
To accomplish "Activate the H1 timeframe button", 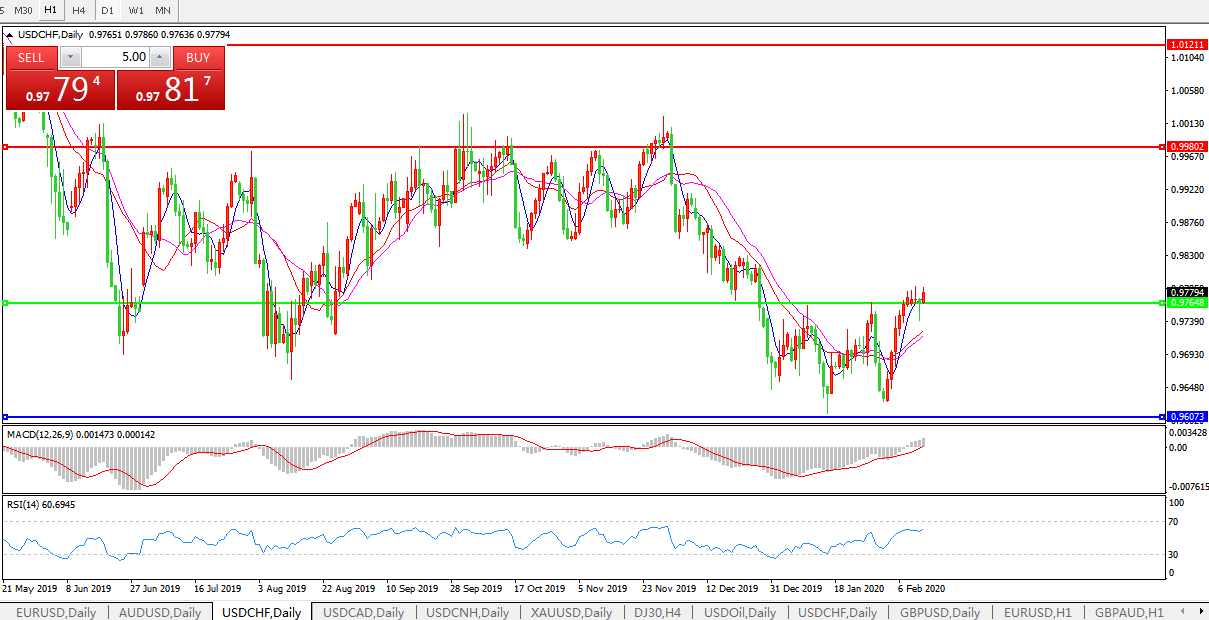I will (50, 10).
